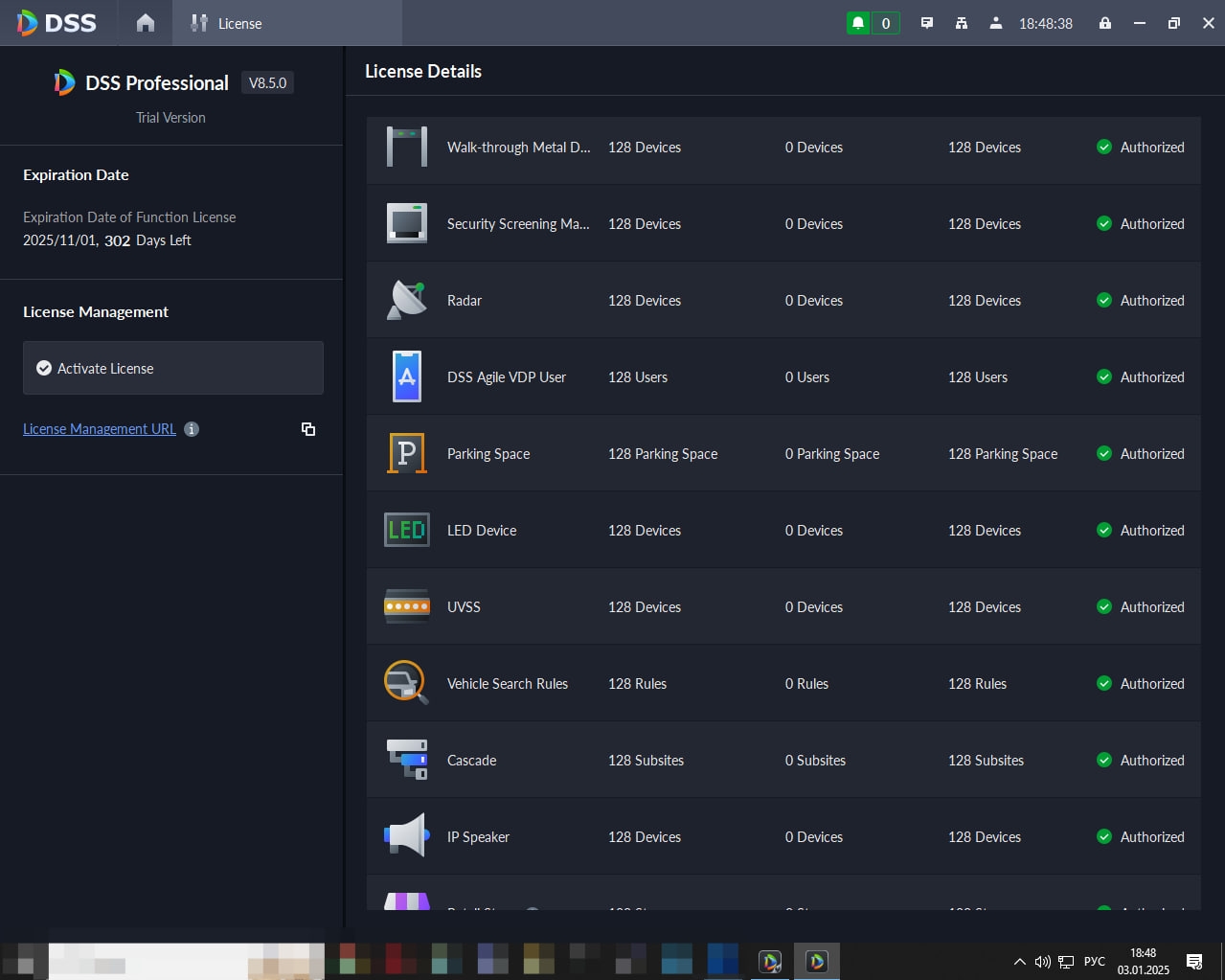Click the Vehicle Search Rules icon
Screen dimensions: 1225x980
(407, 683)
